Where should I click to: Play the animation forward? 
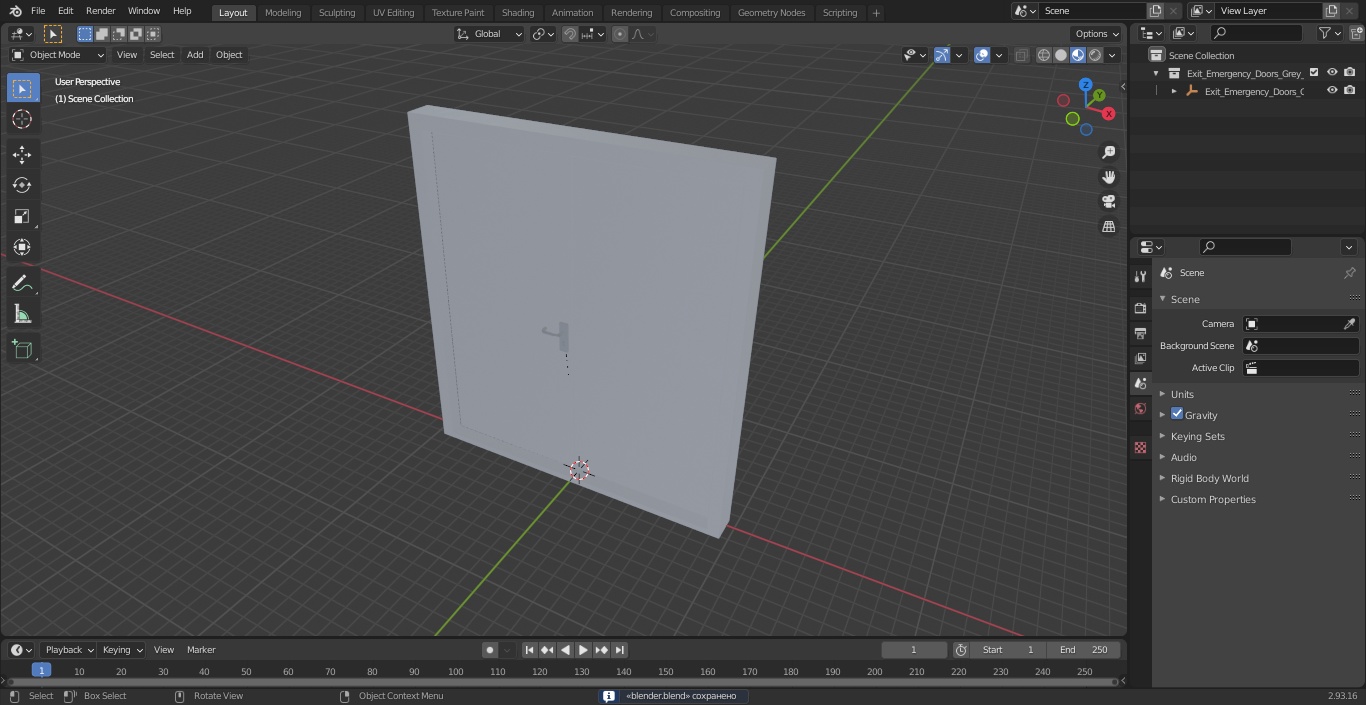pyautogui.click(x=583, y=650)
